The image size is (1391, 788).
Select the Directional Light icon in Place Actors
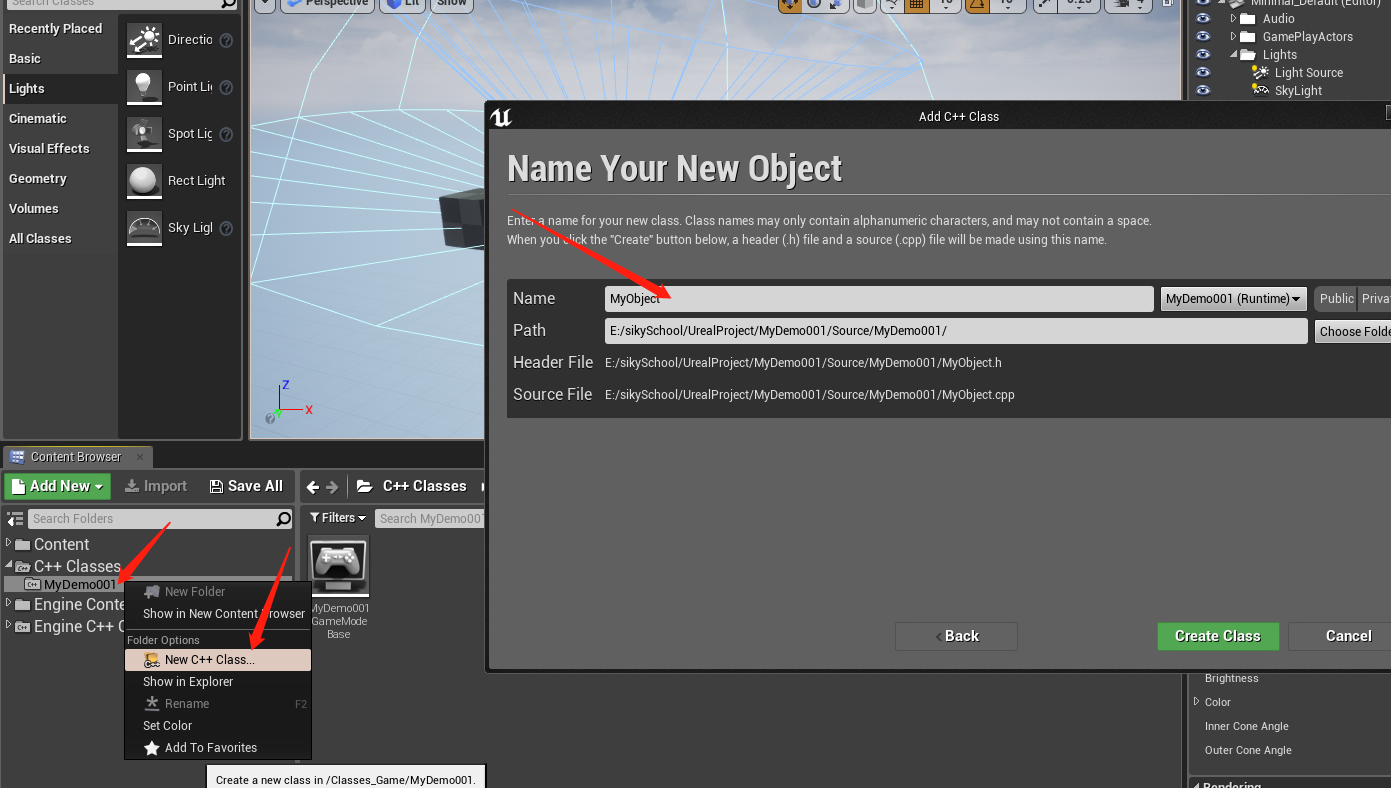click(x=145, y=41)
